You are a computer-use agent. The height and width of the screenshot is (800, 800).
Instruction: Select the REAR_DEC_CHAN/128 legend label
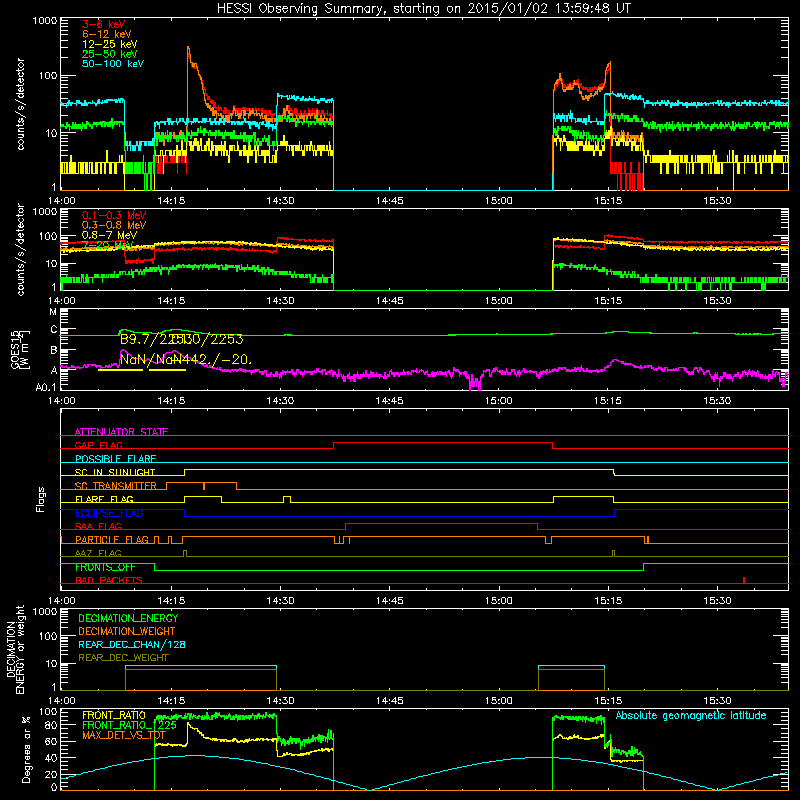click(132, 644)
